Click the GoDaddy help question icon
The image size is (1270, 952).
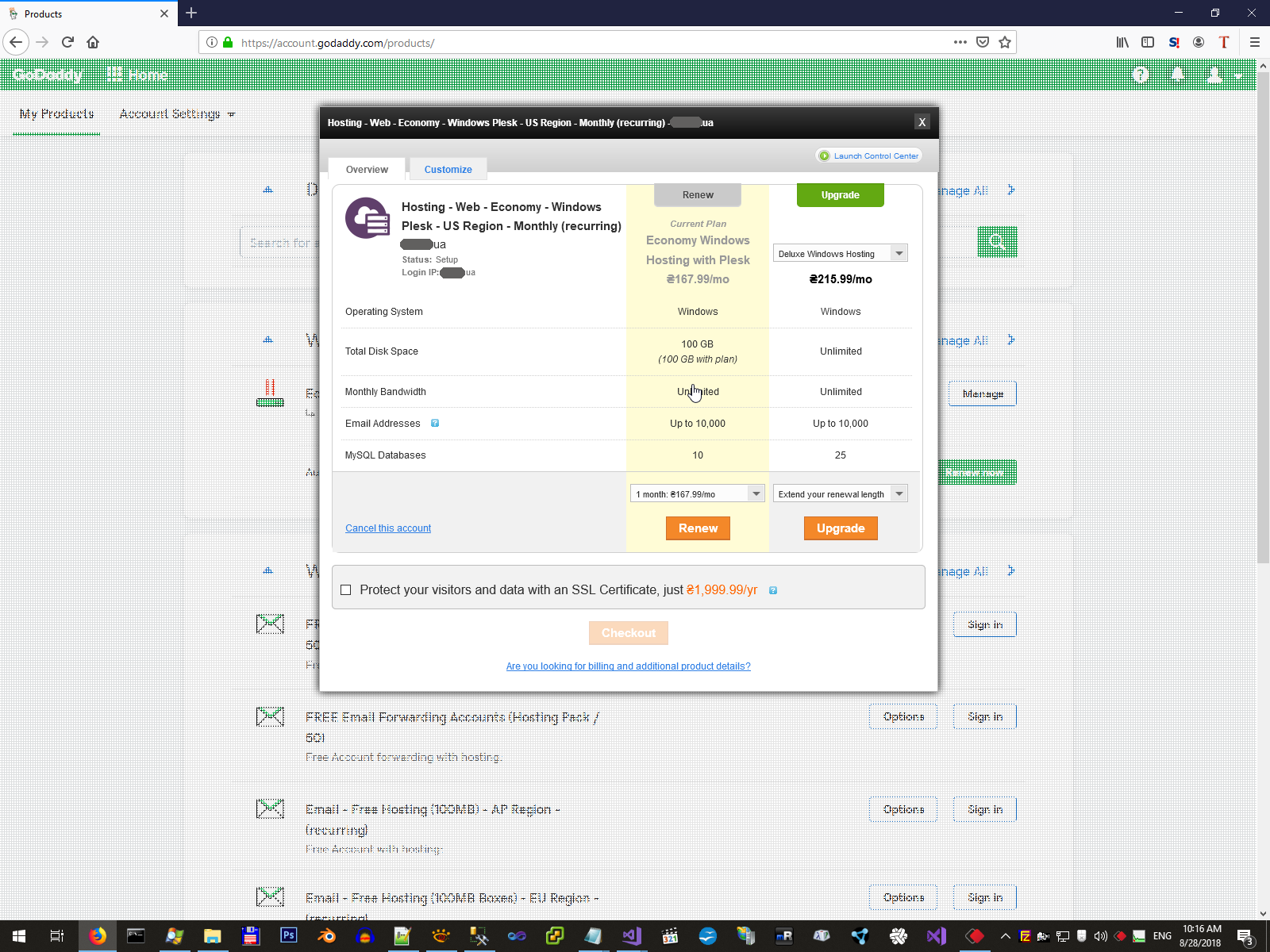(1141, 75)
